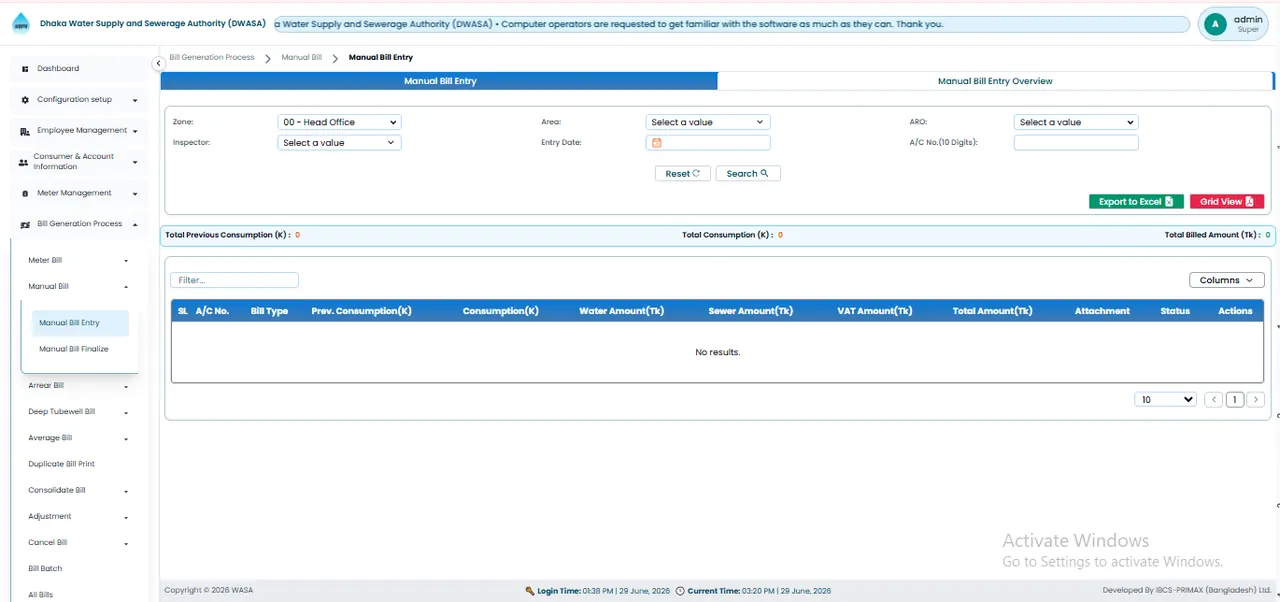This screenshot has height=602, width=1280.
Task: Expand the Consolidate Bill submenu
Action: click(x=126, y=491)
